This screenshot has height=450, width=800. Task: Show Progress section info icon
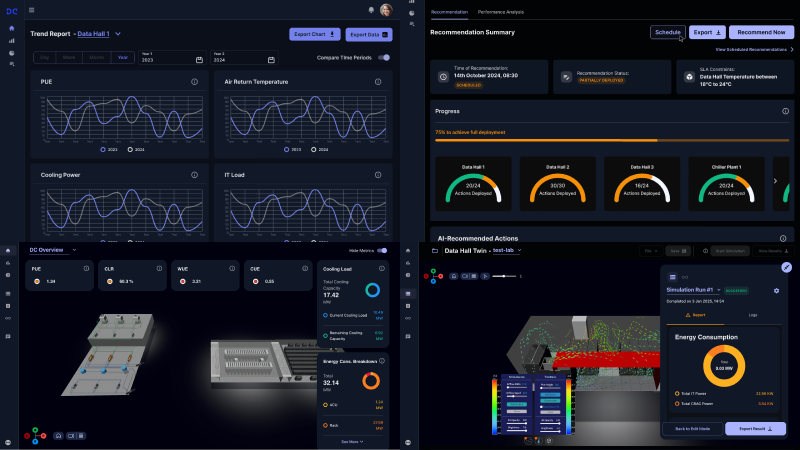[x=786, y=111]
